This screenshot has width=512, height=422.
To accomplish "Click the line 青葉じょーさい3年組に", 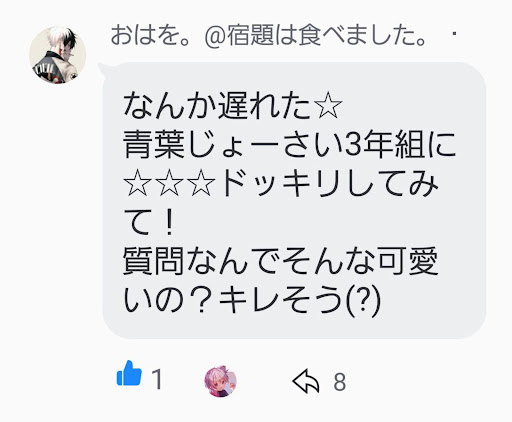I will (289, 145).
